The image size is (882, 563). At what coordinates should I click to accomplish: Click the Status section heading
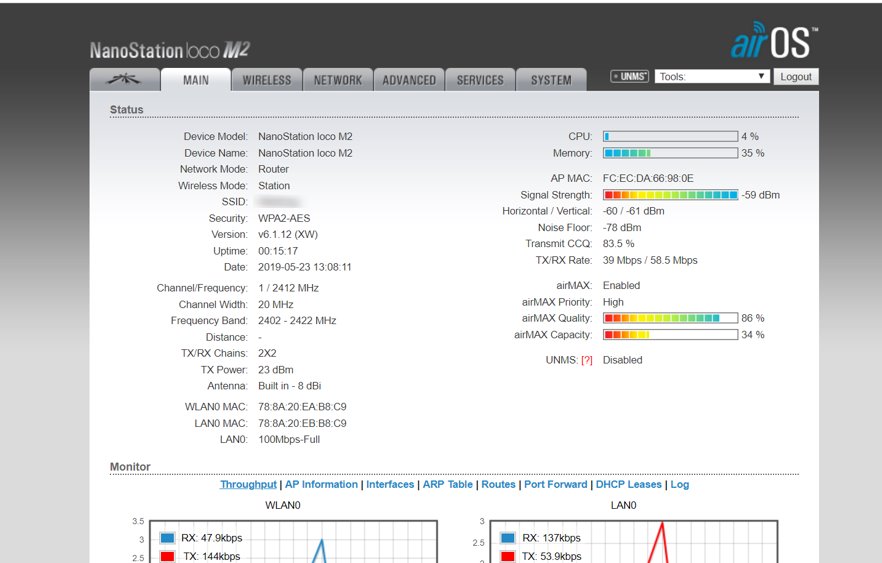pos(127,110)
